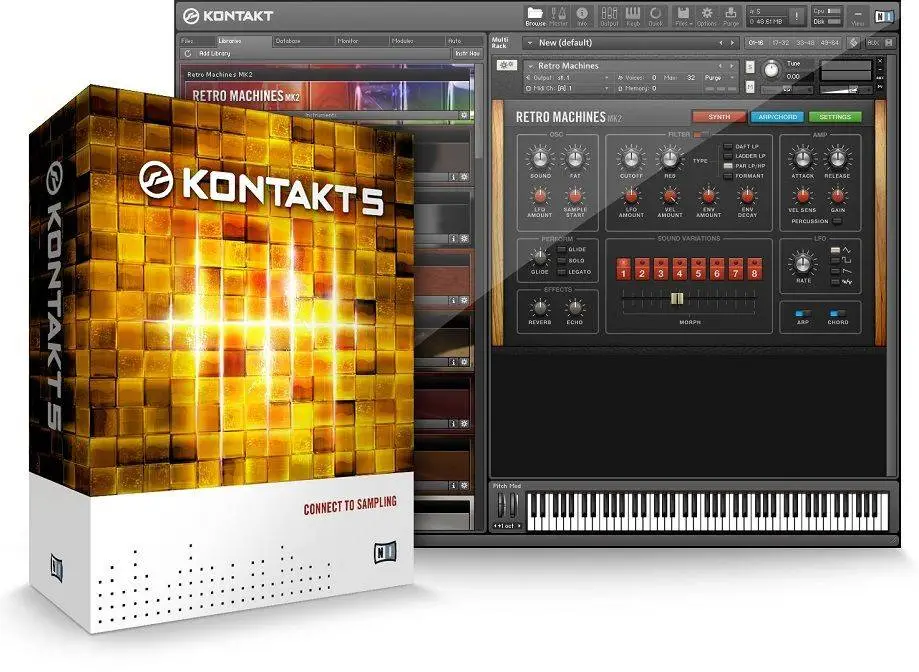Select FORMANT filter type
The image size is (919, 672).
click(728, 176)
